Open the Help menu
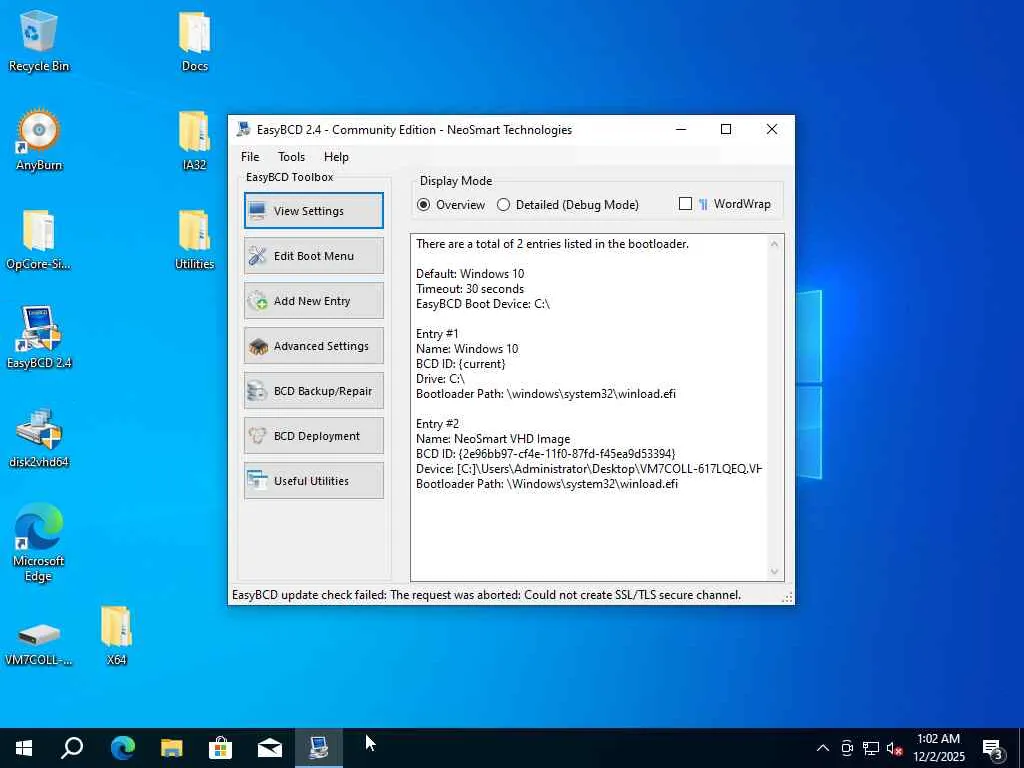This screenshot has width=1024, height=768. (336, 157)
